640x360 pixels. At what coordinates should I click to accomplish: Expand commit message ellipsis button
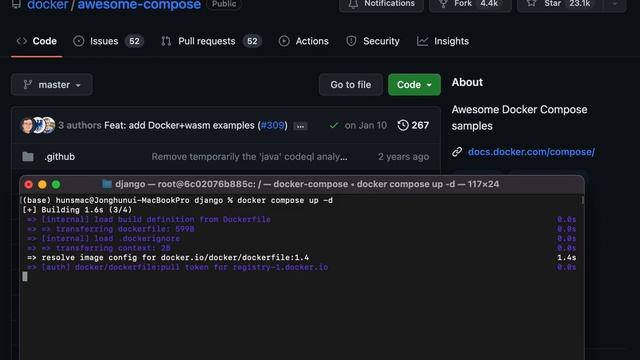tap(300, 126)
